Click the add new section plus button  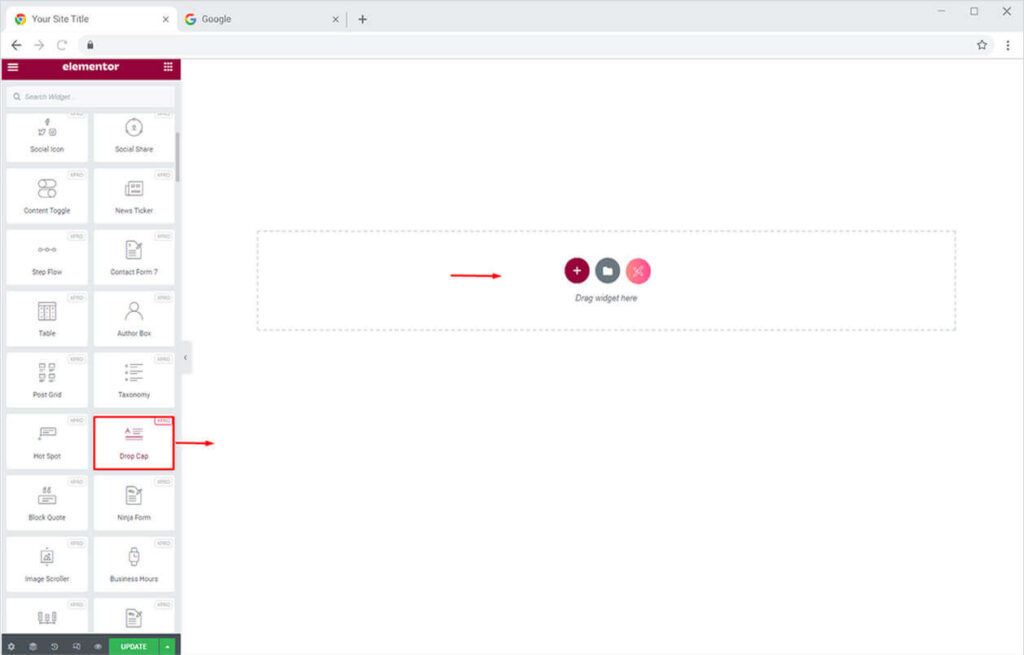577,271
